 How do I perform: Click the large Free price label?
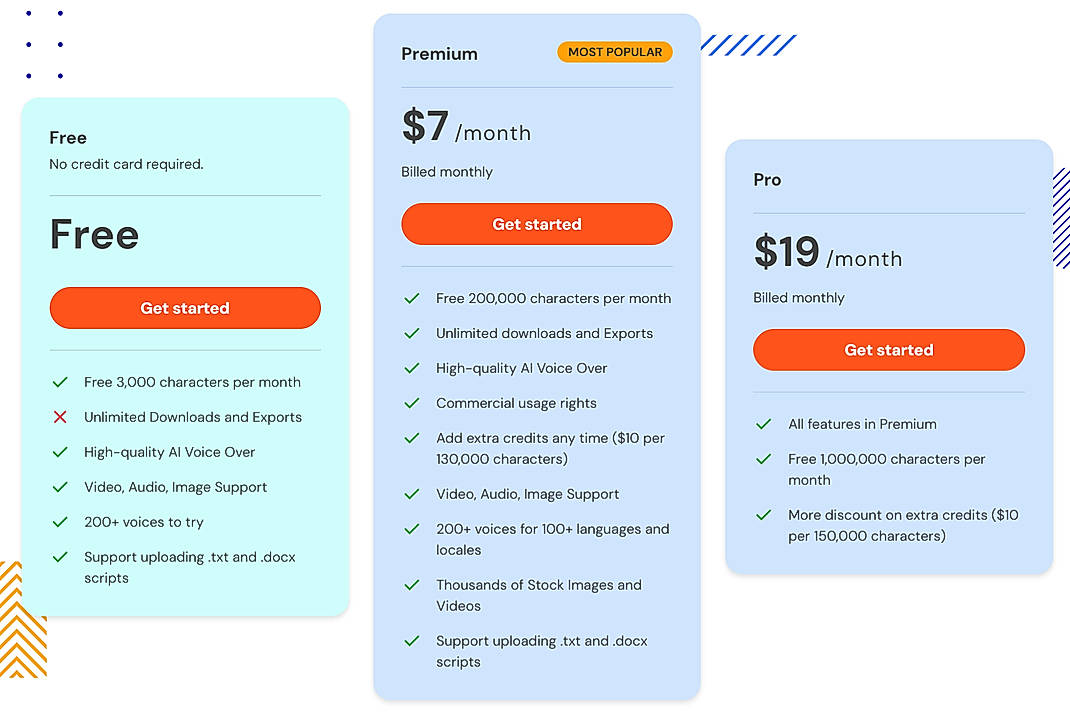click(x=93, y=234)
